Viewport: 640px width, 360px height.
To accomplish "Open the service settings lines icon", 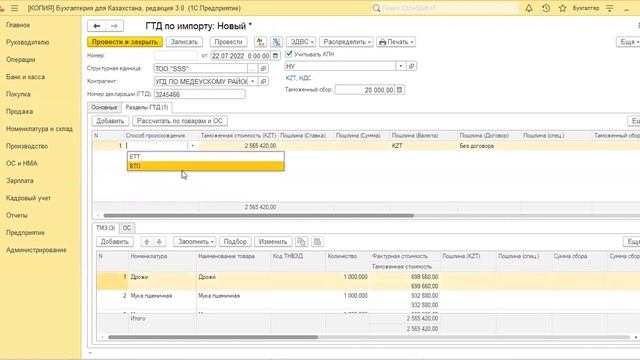I will 609,8.
